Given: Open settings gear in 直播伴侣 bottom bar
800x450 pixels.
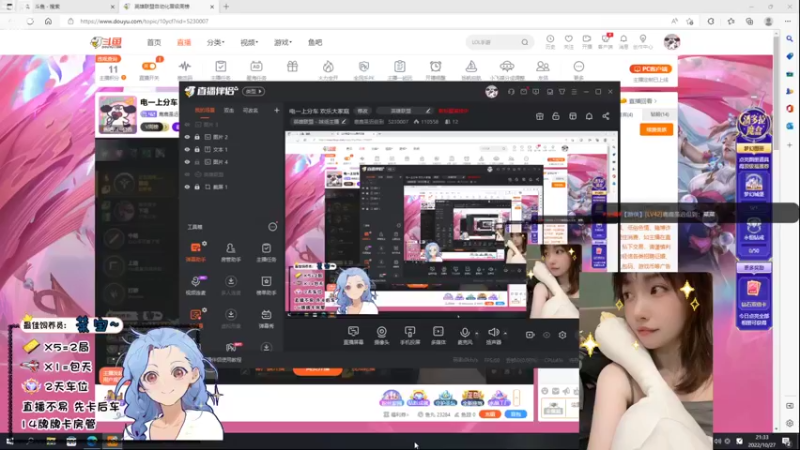Looking at the screenshot, I should click(x=562, y=335).
